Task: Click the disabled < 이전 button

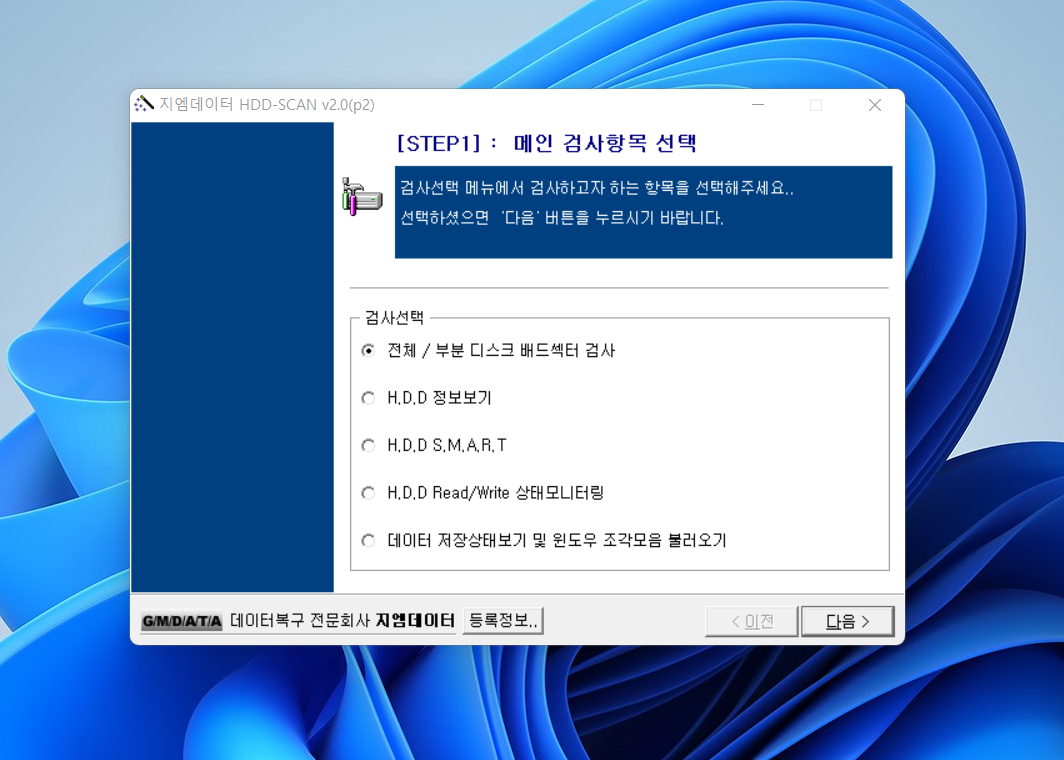Action: [x=752, y=621]
